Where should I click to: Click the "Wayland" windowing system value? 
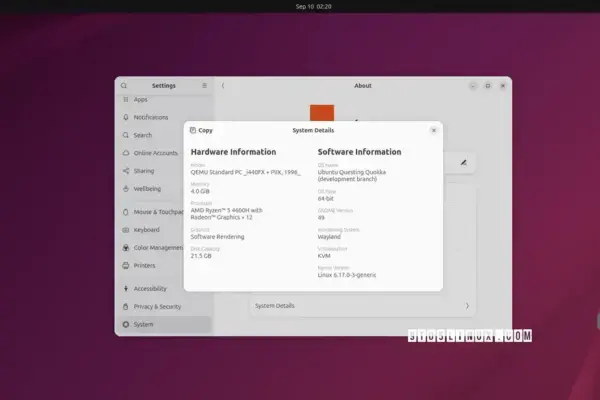(x=329, y=237)
